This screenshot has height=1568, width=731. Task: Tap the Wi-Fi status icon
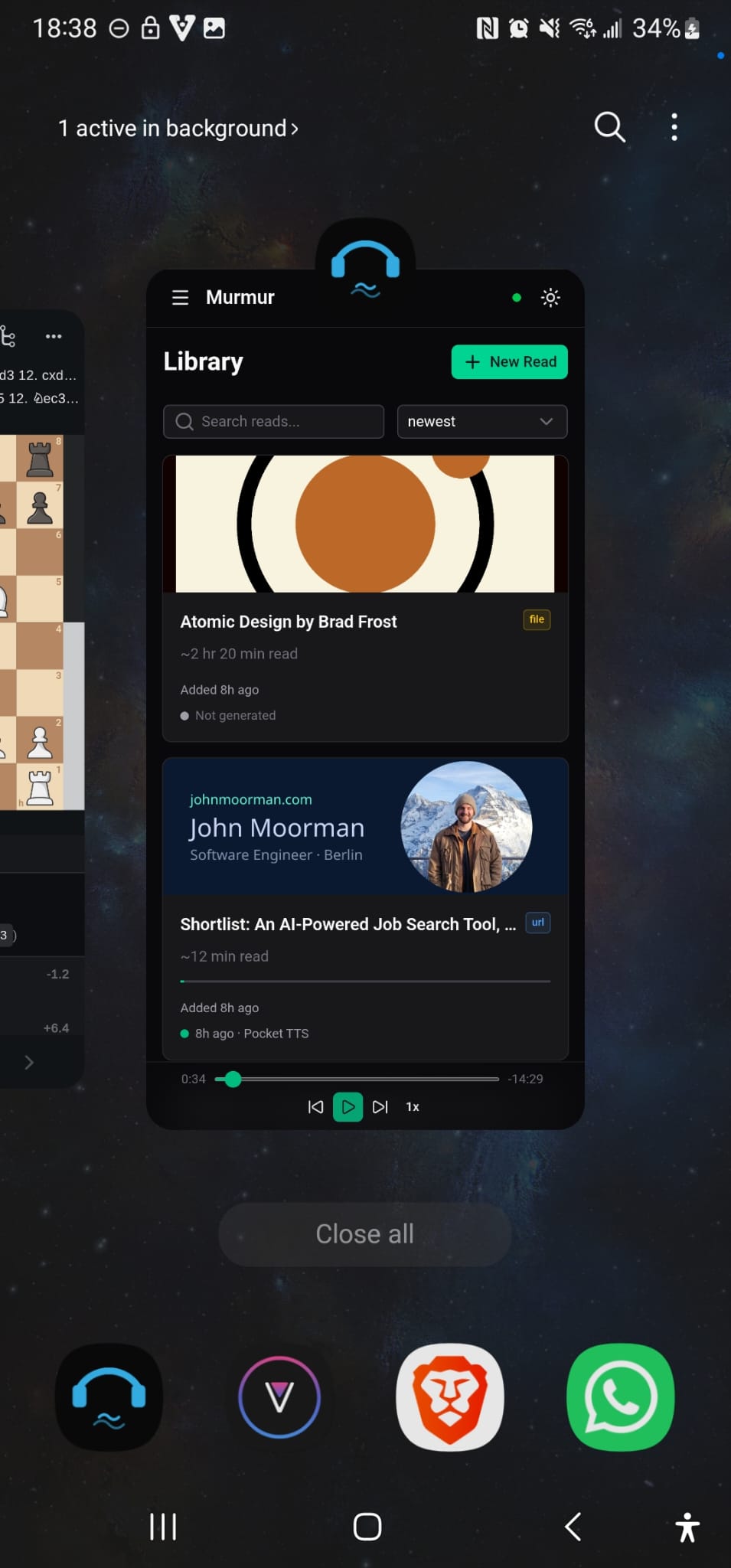[x=583, y=28]
